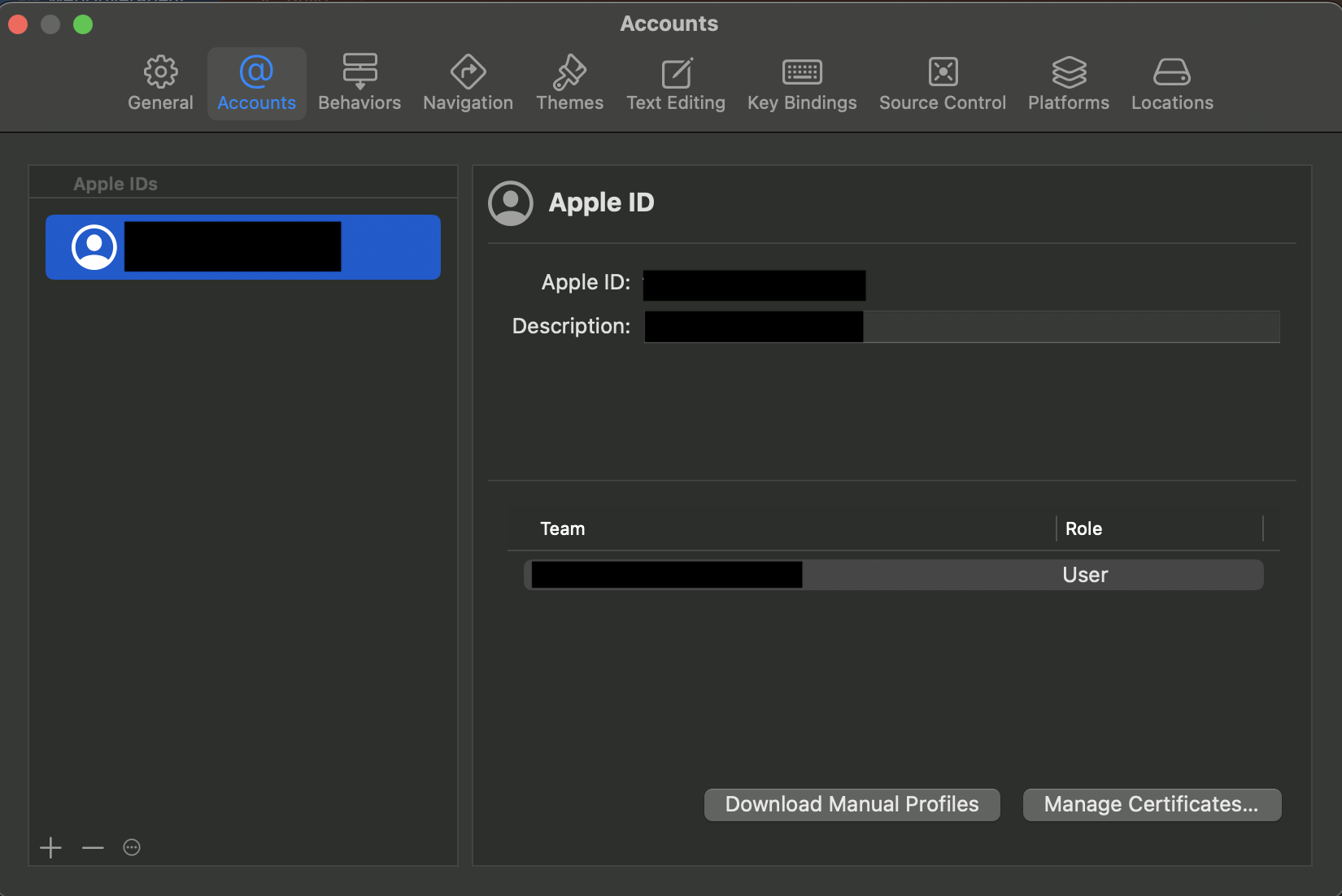Screen dimensions: 1342x896
Task: Select the team row with User role
Action: pos(894,575)
